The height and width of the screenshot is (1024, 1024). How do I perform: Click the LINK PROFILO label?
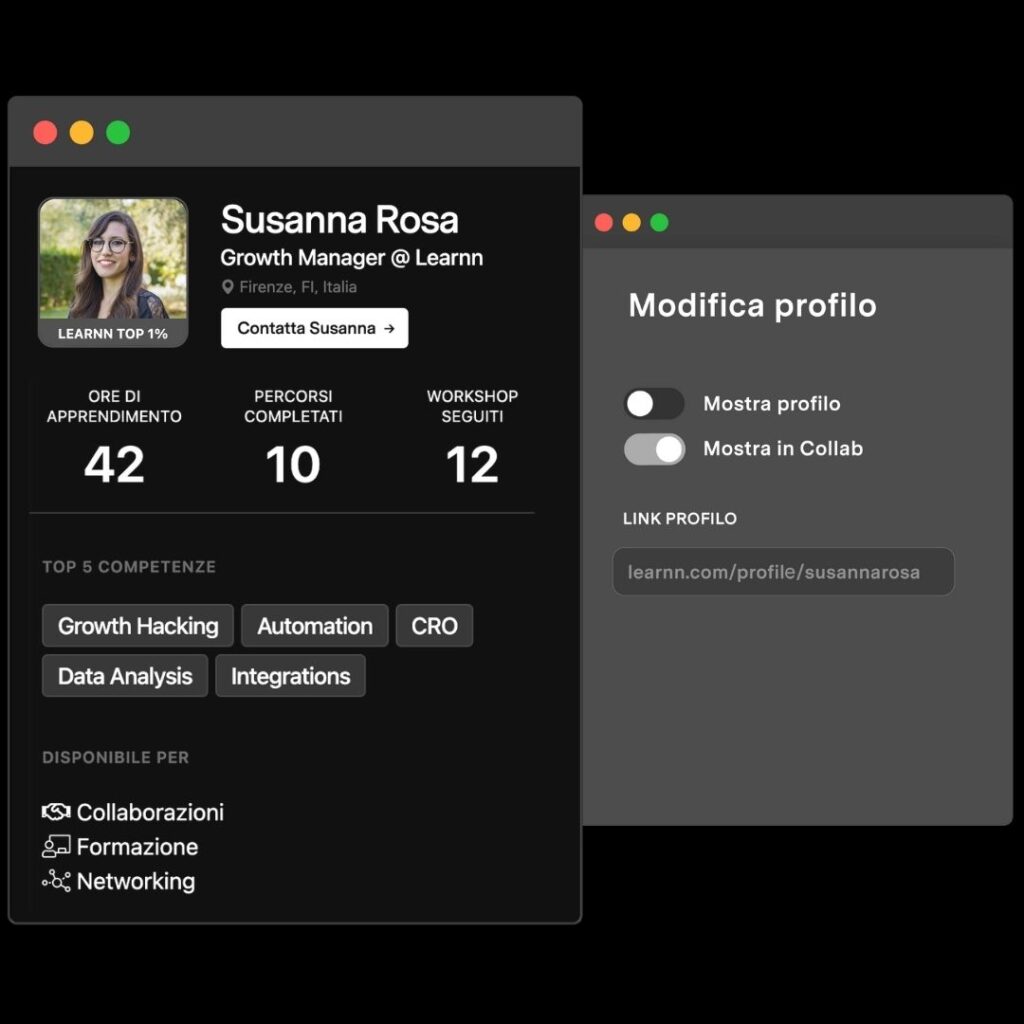[680, 519]
